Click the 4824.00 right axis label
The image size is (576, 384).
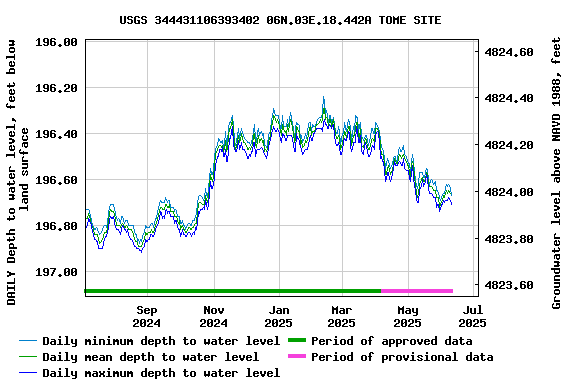[509, 192]
